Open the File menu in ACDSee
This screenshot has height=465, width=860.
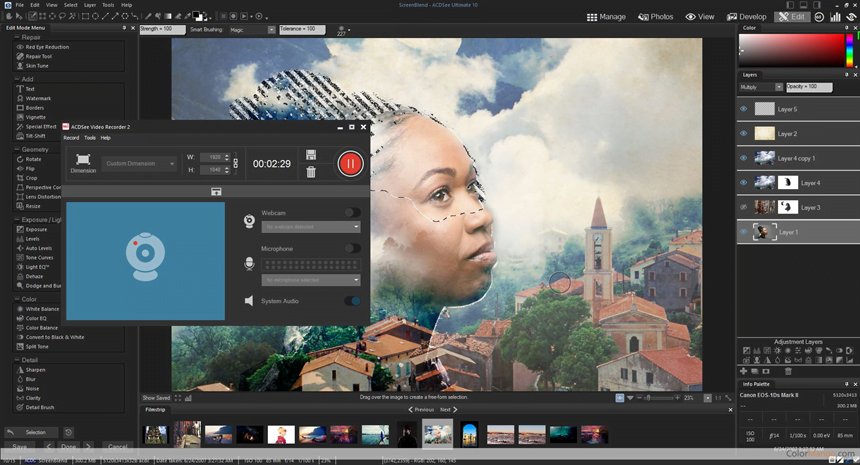click(x=19, y=5)
